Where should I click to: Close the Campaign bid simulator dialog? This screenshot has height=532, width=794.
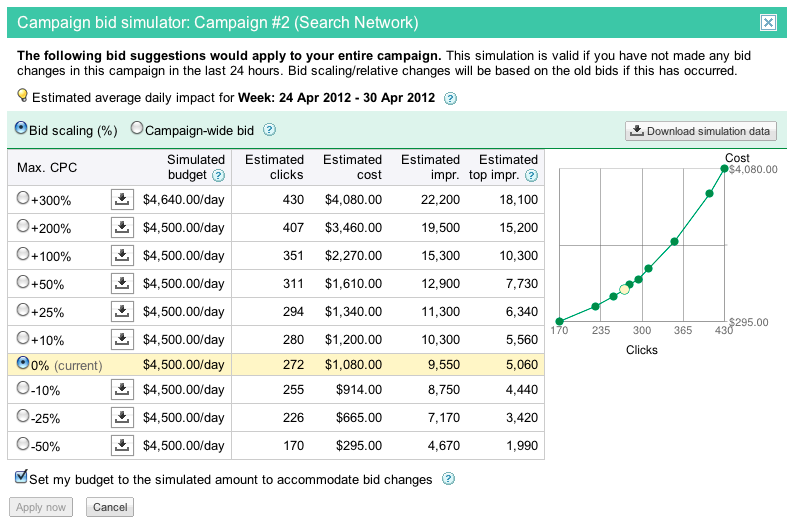click(768, 22)
